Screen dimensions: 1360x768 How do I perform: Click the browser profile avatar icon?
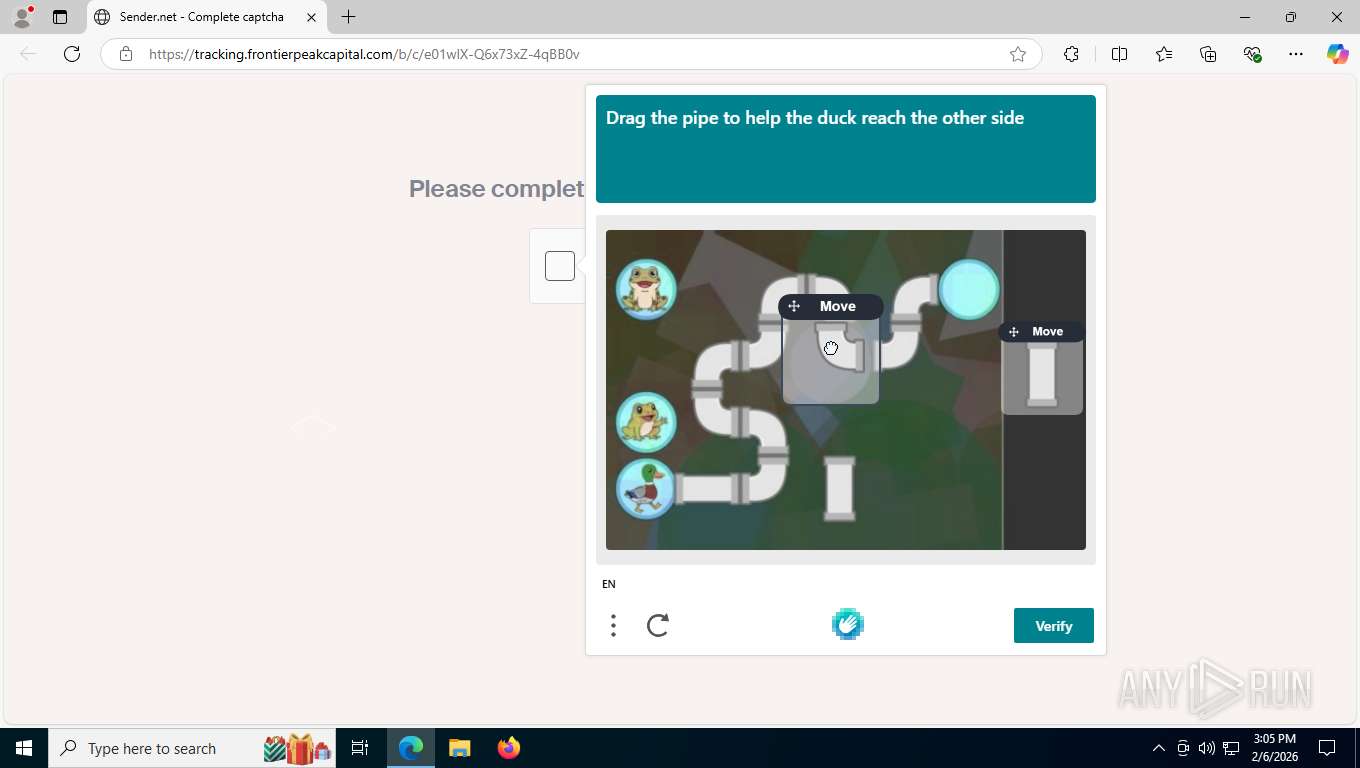click(22, 17)
